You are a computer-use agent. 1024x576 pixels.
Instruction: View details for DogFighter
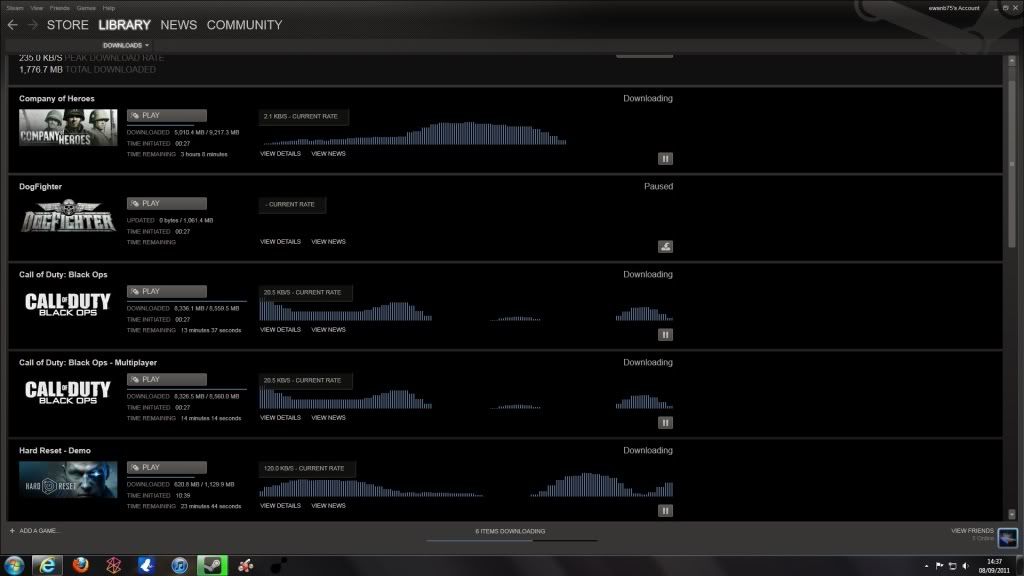click(x=280, y=242)
